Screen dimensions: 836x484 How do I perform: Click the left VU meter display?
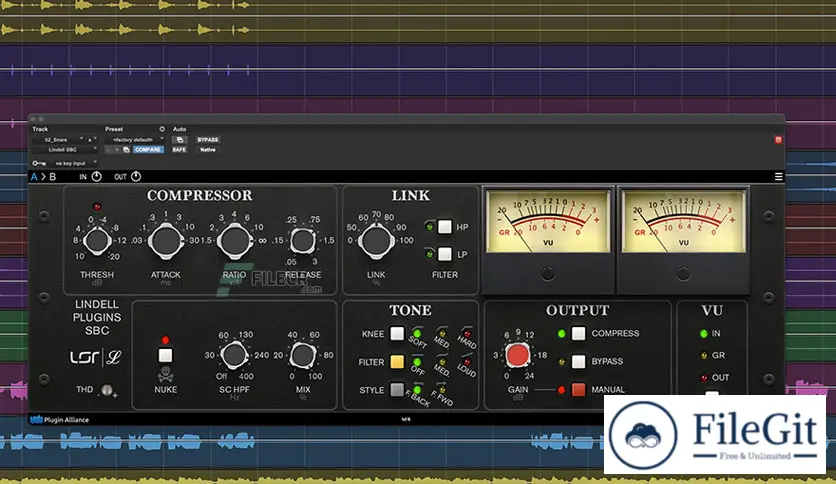548,221
